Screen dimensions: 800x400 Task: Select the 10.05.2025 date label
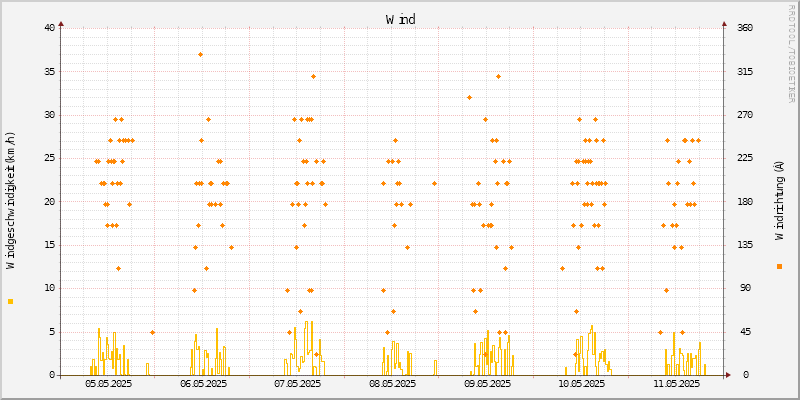click(x=581, y=383)
